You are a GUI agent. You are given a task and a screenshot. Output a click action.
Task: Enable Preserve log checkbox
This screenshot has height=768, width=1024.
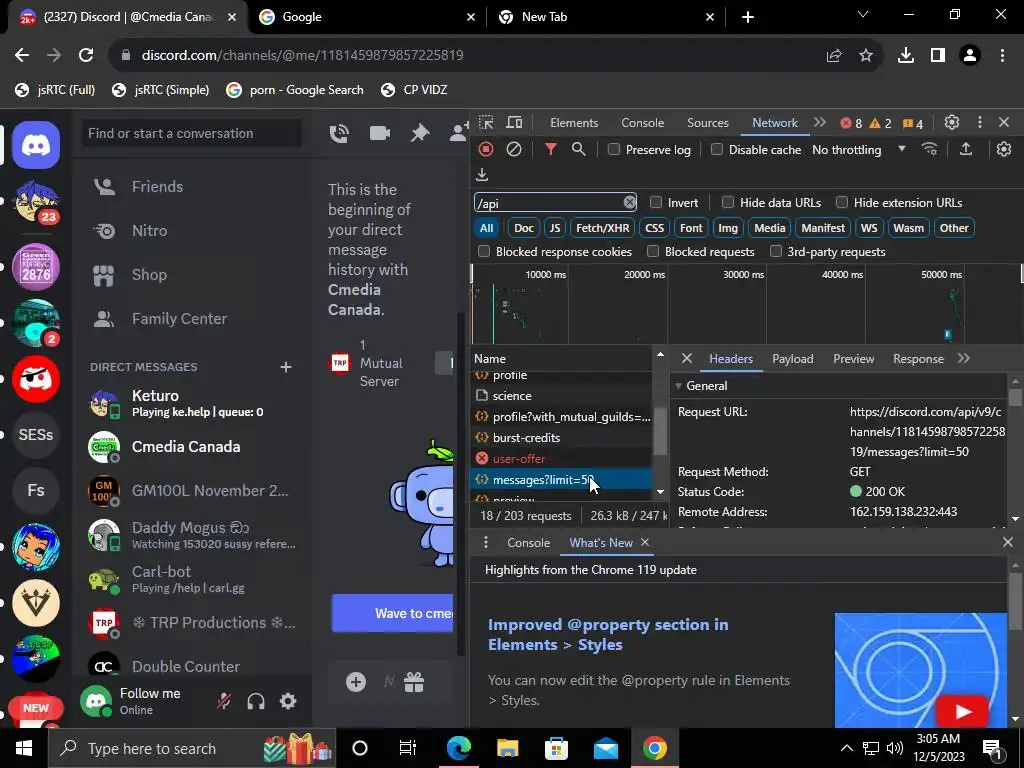(614, 150)
